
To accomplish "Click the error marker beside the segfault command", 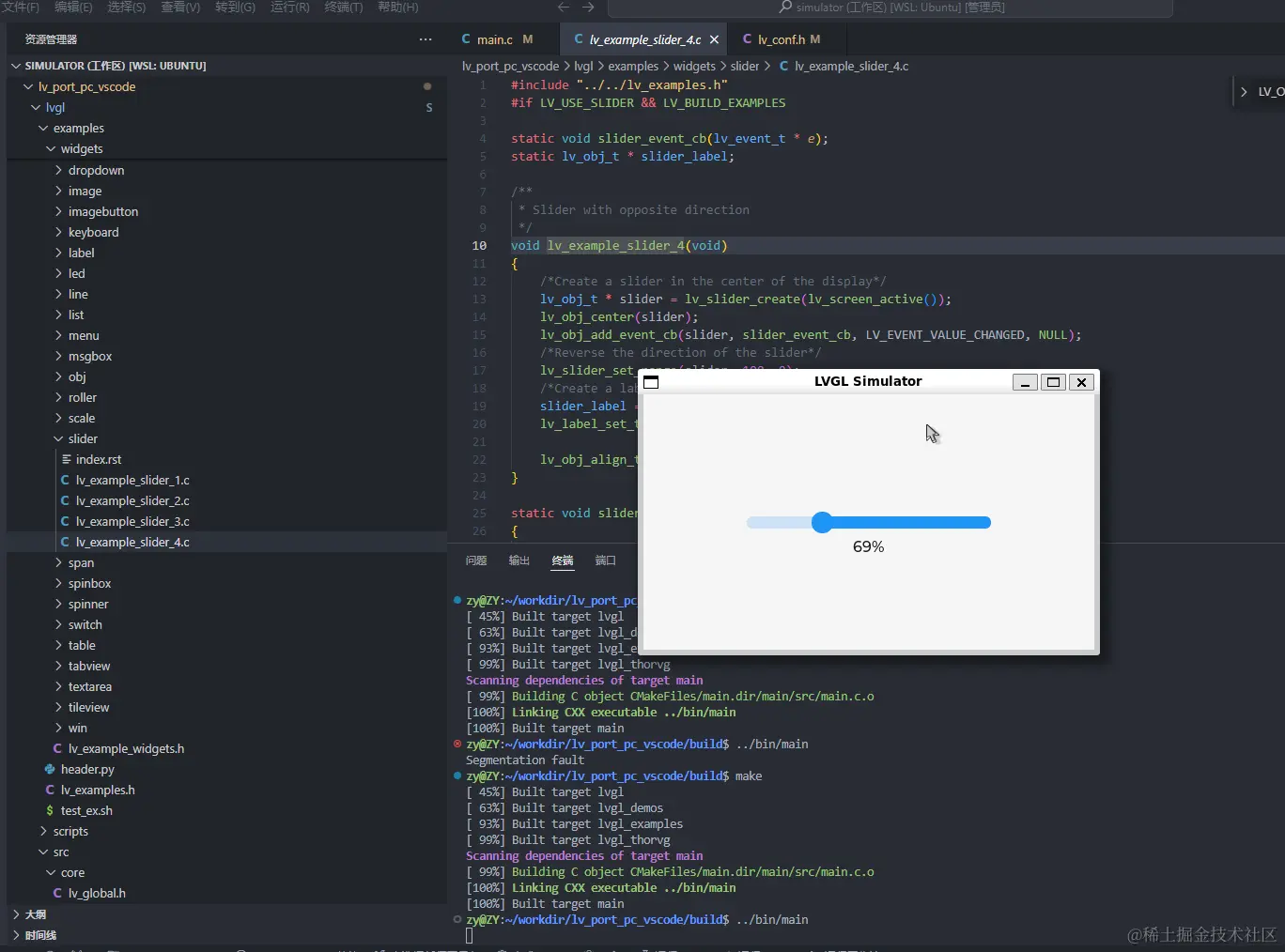I will coord(457,744).
